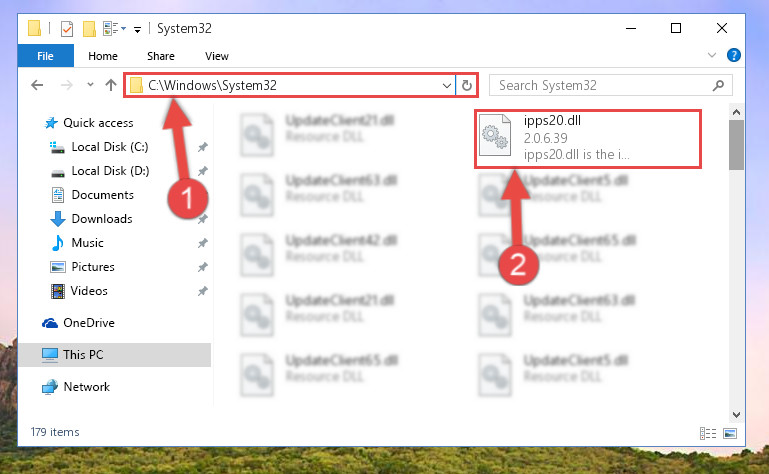Click the Properties checkmark icon in title bar
Screen dimensions: 769x474
pos(67,29)
